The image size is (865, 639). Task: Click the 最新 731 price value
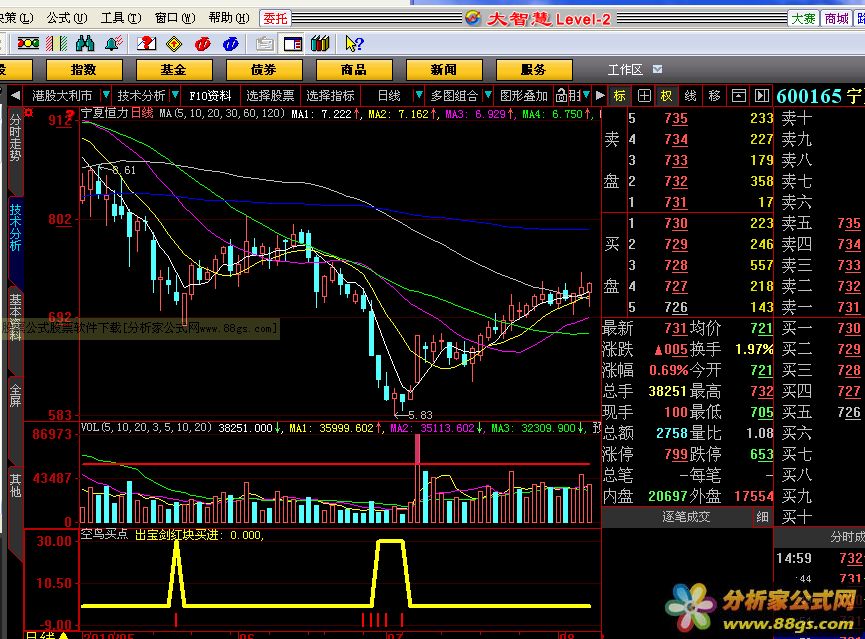click(x=676, y=328)
